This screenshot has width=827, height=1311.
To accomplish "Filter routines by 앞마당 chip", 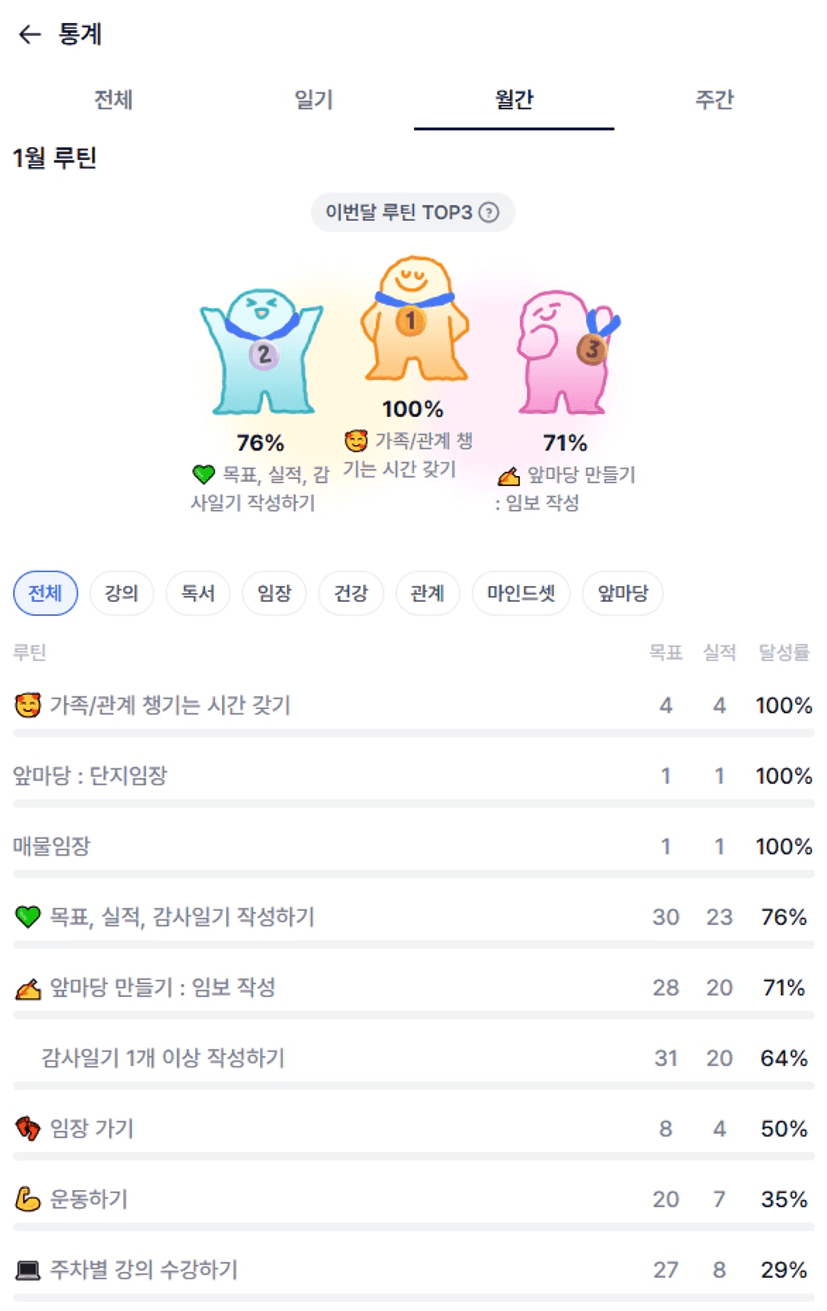I will point(623,594).
